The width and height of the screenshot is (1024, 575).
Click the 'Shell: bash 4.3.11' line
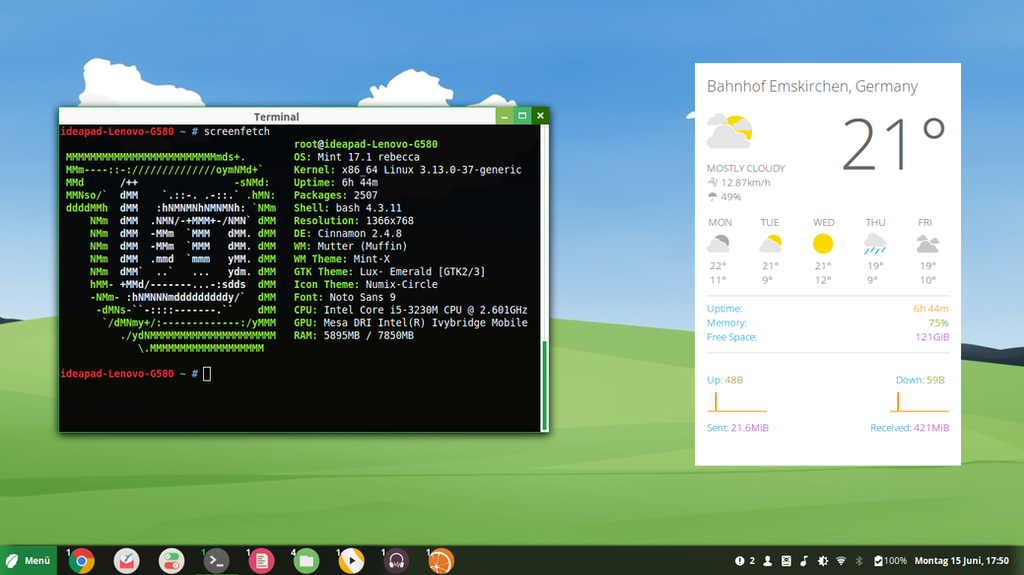pyautogui.click(x=347, y=208)
